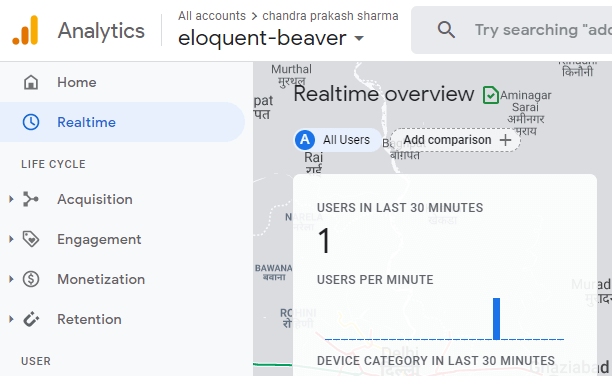Click the 'USERS IN LAST 30 MINUTES' label

tap(400, 208)
